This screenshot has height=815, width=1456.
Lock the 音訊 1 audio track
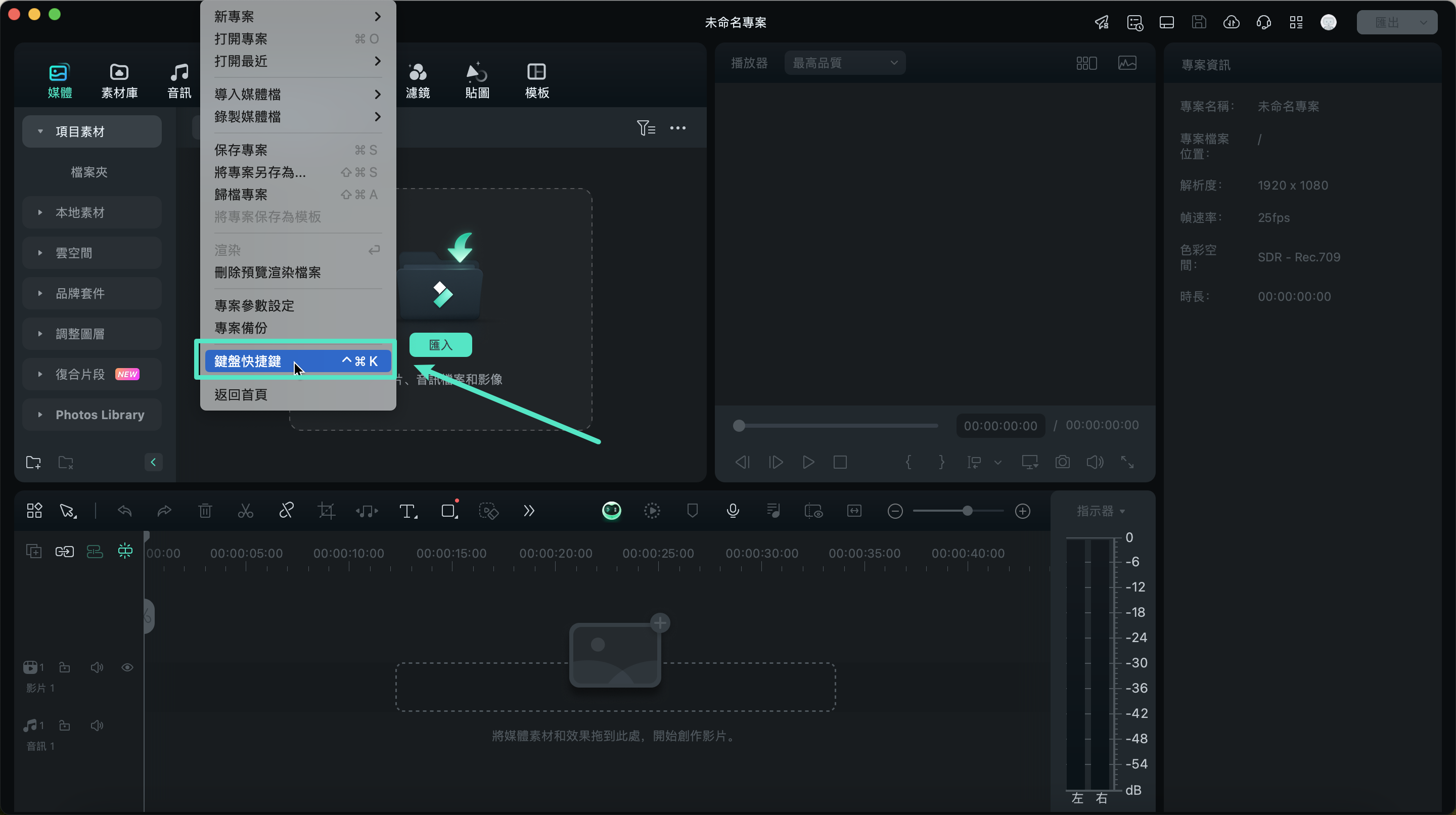click(x=64, y=725)
